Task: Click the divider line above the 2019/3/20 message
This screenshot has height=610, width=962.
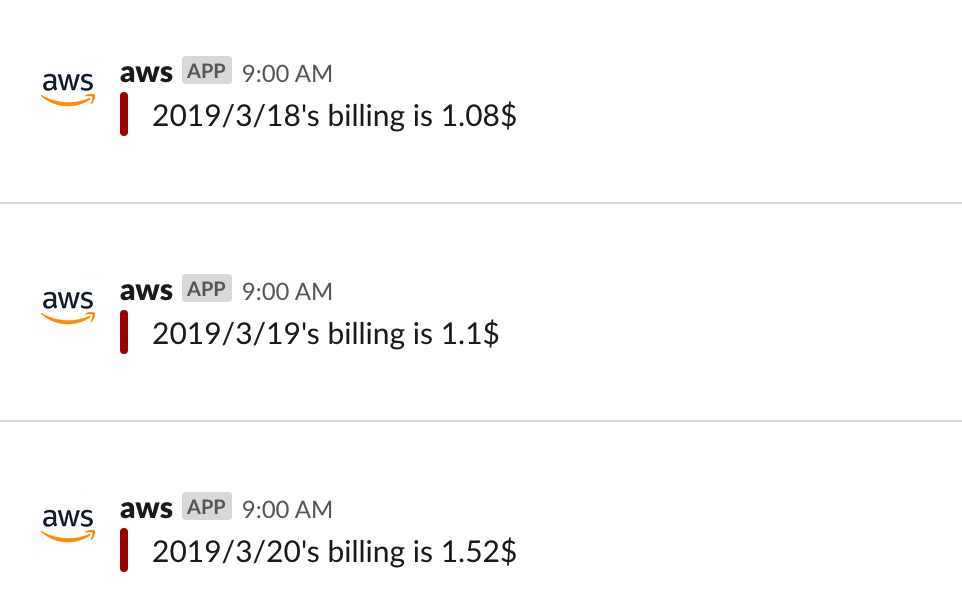Action: (481, 421)
